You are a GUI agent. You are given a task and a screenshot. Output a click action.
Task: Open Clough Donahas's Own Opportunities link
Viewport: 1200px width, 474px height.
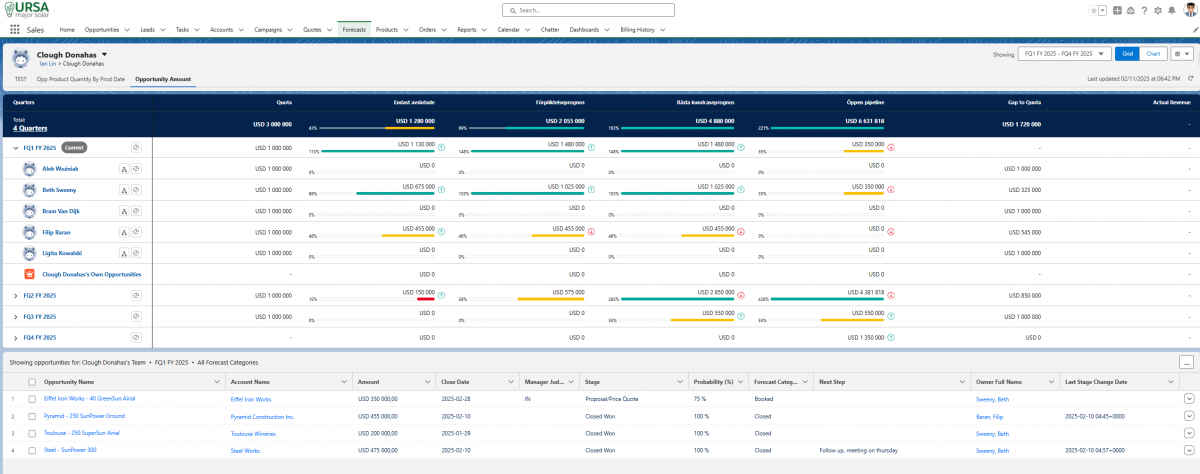92,274
